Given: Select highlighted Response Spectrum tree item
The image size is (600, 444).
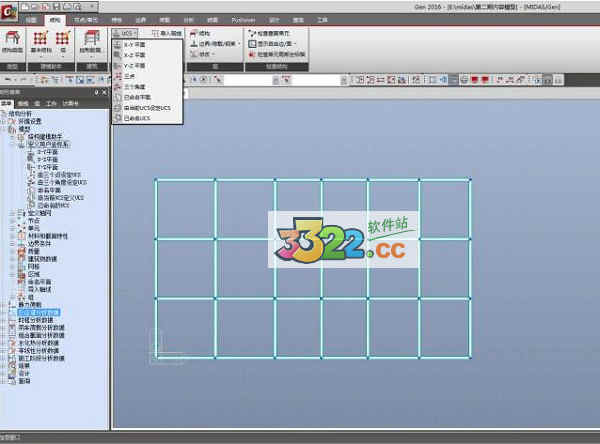Looking at the screenshot, I should [x=39, y=312].
